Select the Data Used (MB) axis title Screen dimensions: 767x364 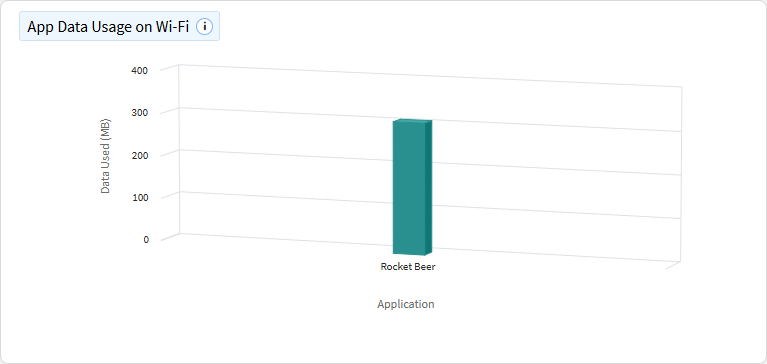pyautogui.click(x=105, y=156)
